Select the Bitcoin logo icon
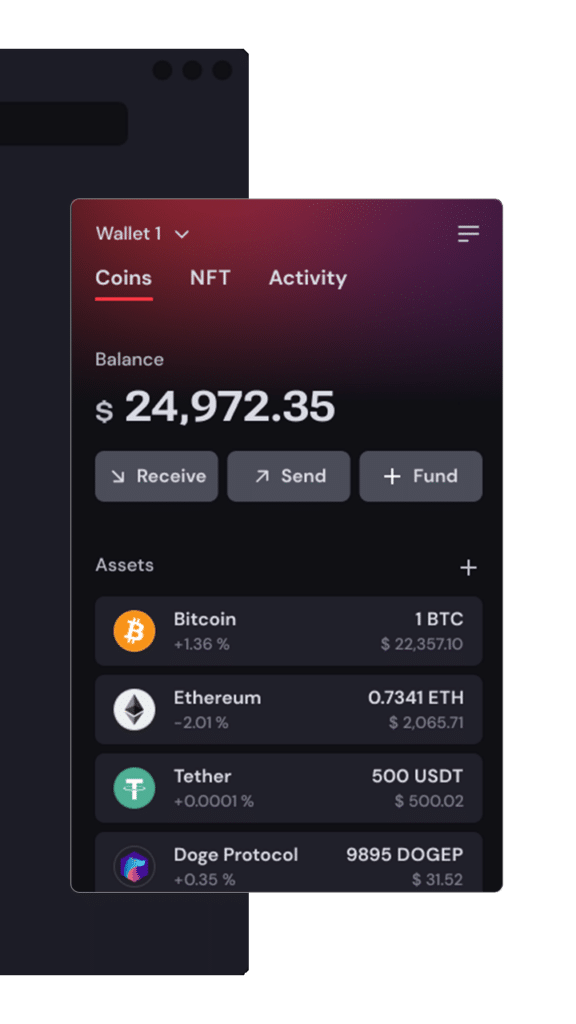The image size is (576, 1024). point(135,631)
